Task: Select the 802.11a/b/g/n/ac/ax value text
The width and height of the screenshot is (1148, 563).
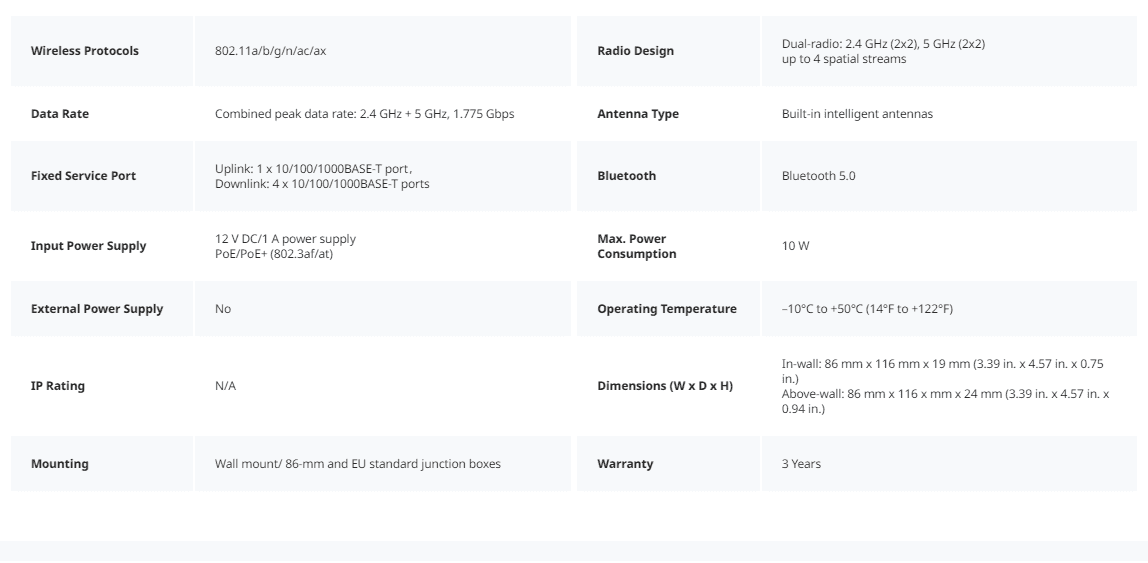Action: (270, 51)
